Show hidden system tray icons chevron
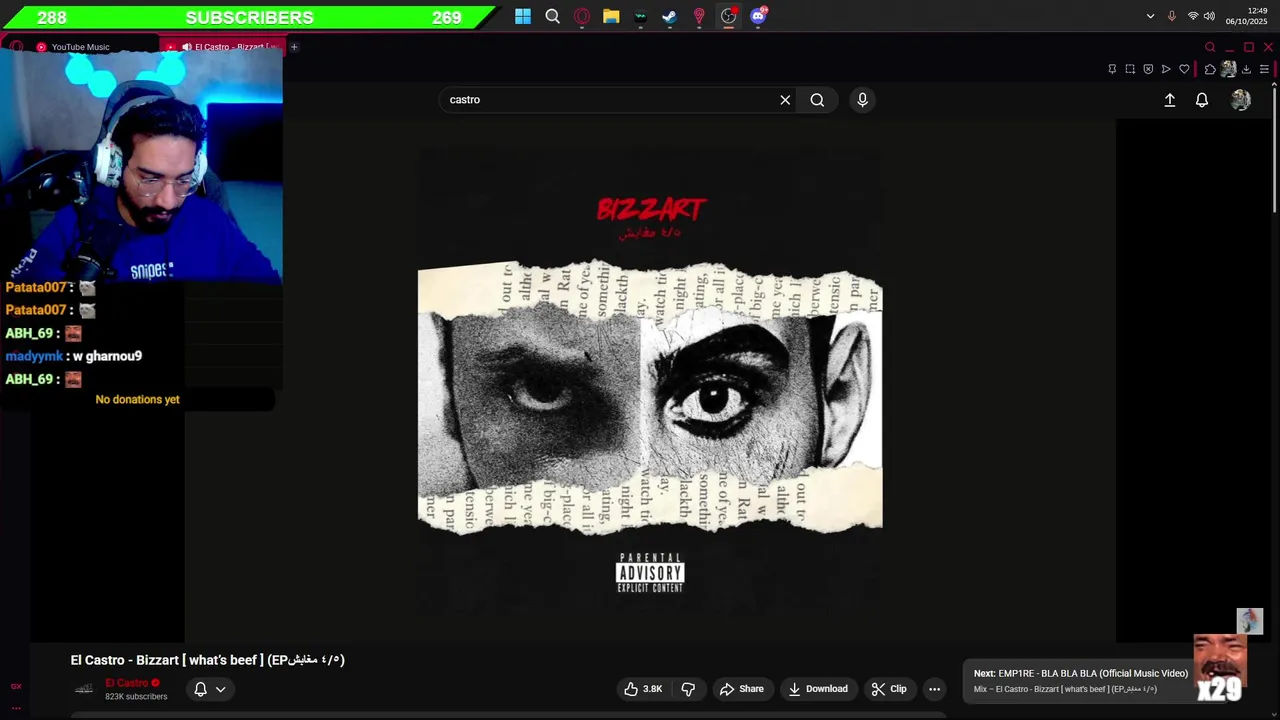Viewport: 1280px width, 720px height. coord(1150,16)
